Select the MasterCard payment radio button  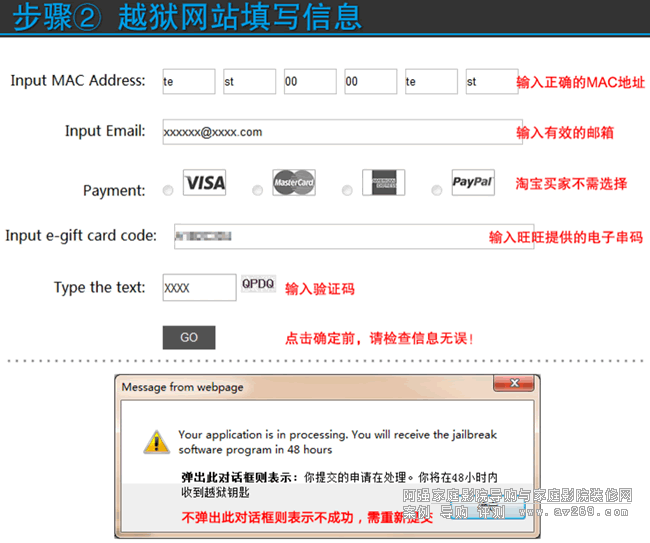[257, 190]
